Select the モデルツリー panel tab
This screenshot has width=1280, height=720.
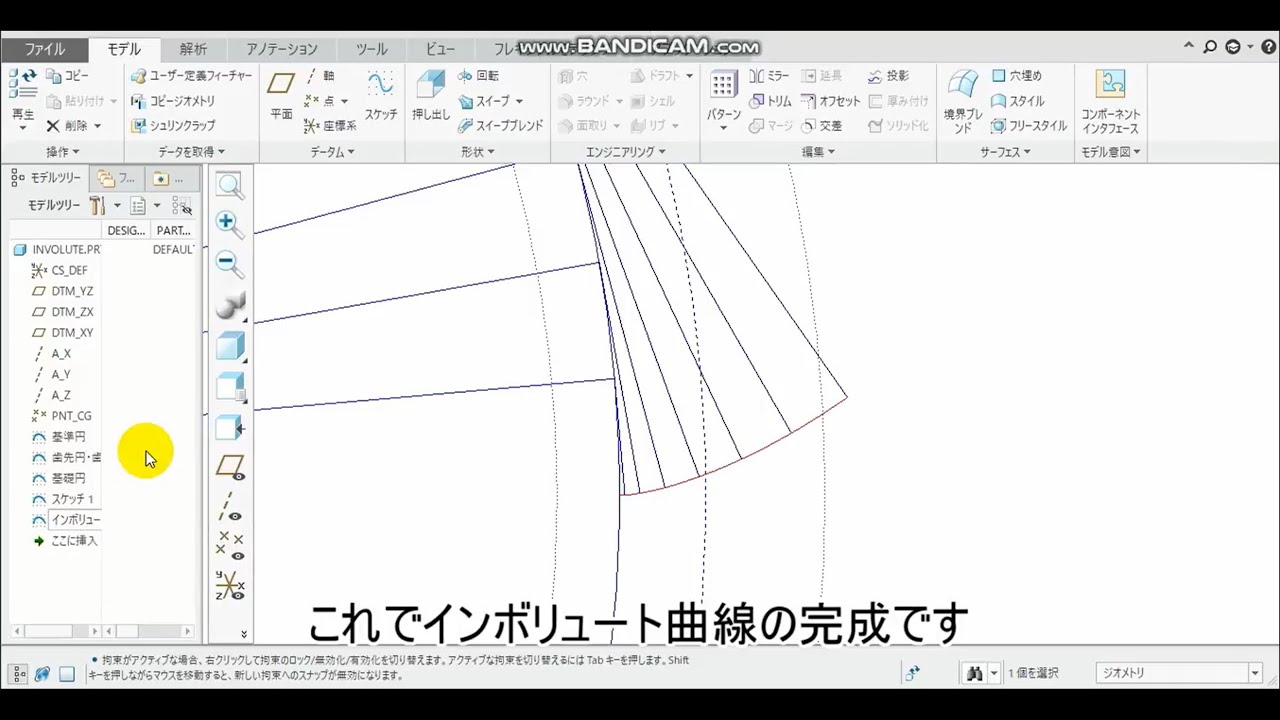point(46,178)
